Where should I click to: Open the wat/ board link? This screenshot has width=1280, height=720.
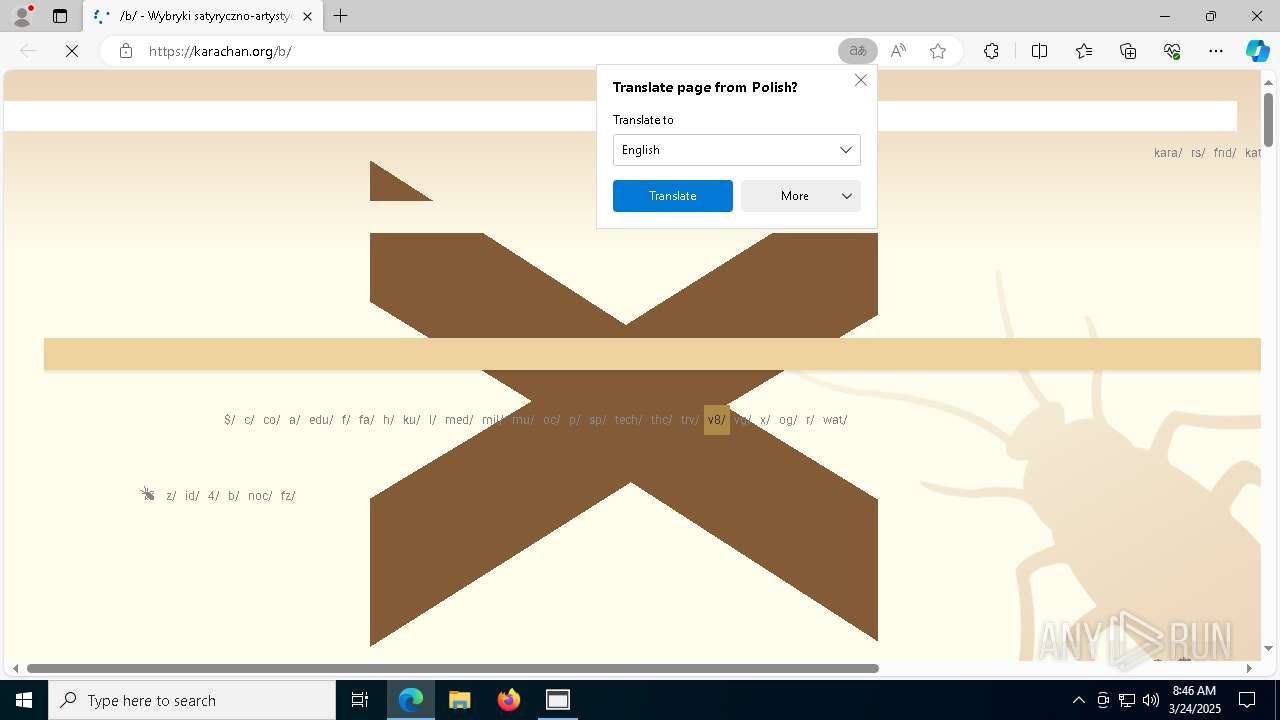coord(835,420)
